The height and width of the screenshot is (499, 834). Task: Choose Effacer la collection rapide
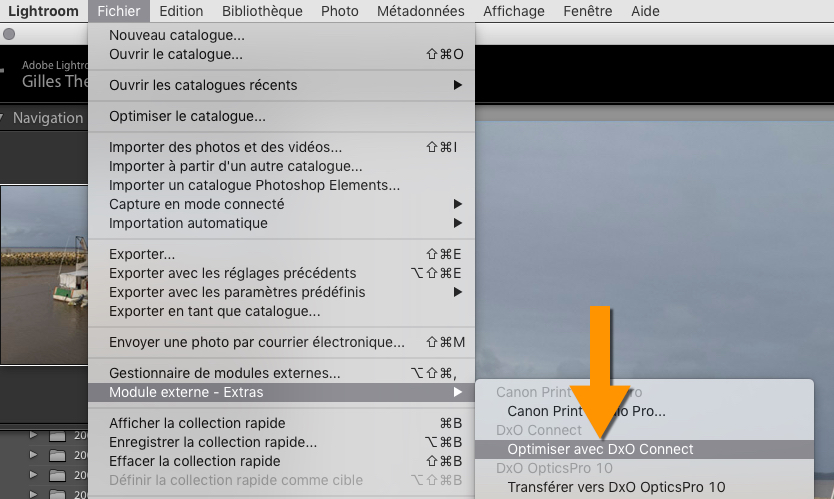click(x=281, y=461)
